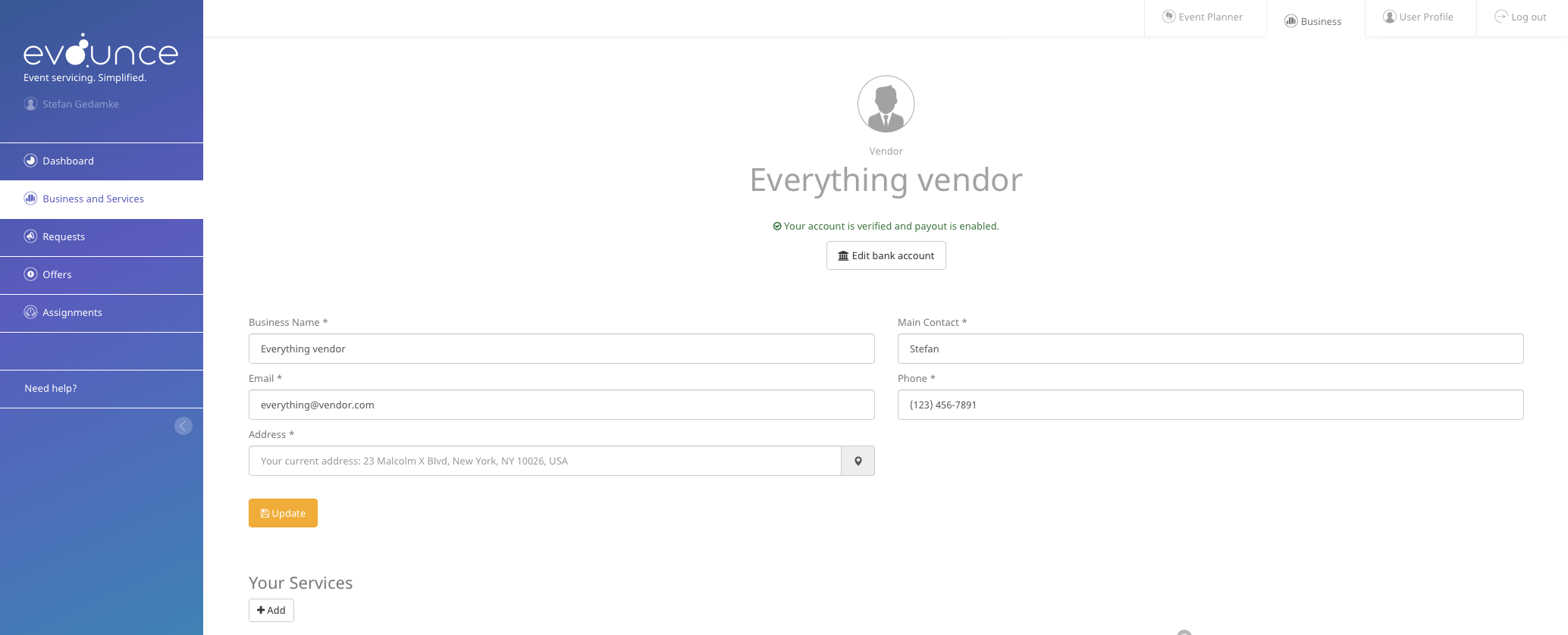Image resolution: width=1568 pixels, height=635 pixels.
Task: Add a new service with Add button
Action: [x=271, y=610]
